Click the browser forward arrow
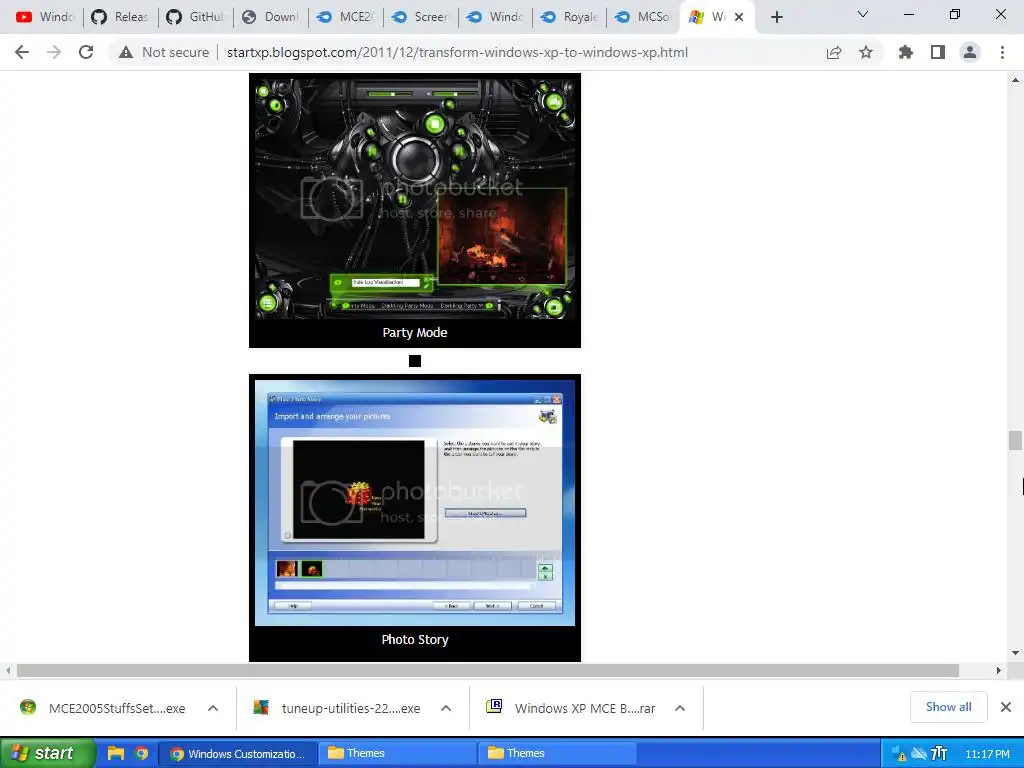 tap(54, 52)
